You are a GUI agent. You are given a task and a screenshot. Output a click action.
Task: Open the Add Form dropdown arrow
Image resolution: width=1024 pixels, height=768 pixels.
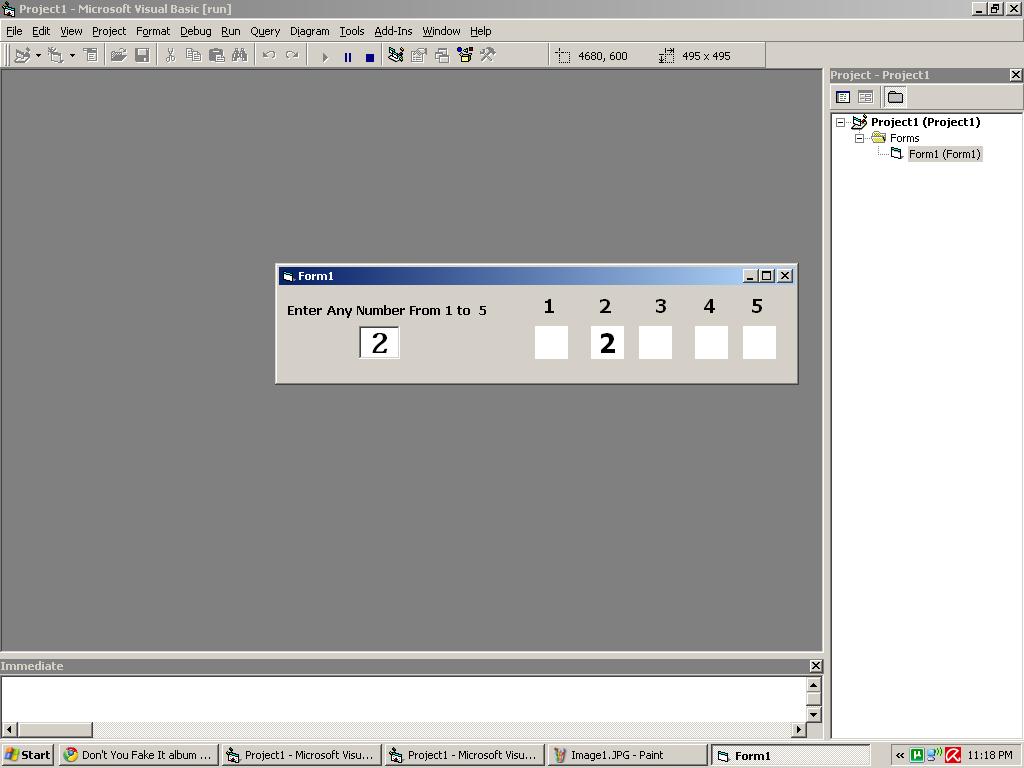(72, 56)
